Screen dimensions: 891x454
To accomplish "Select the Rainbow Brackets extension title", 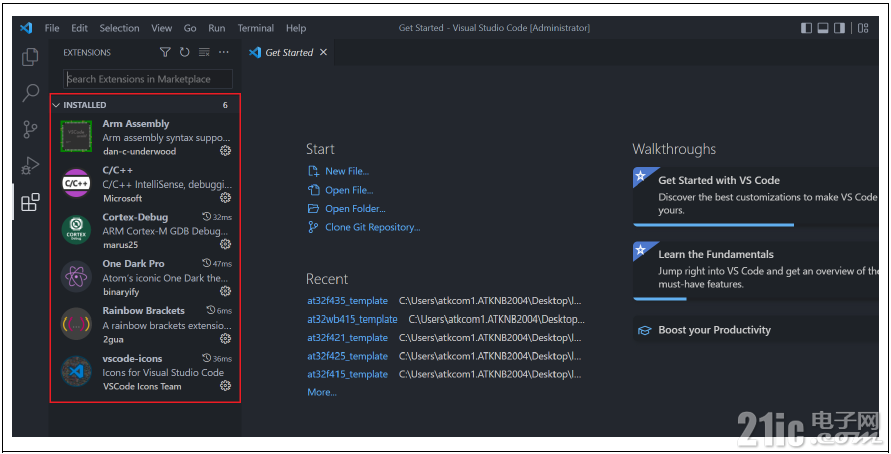I will pos(143,311).
